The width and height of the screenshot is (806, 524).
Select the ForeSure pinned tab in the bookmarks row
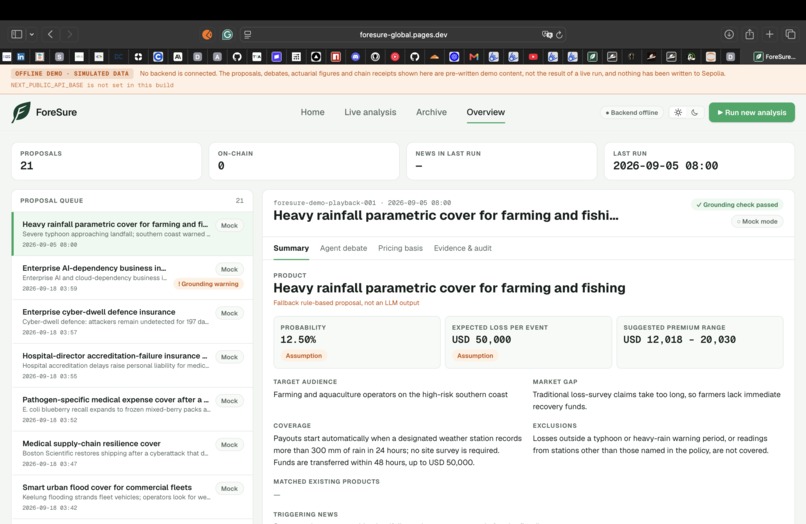(x=774, y=57)
